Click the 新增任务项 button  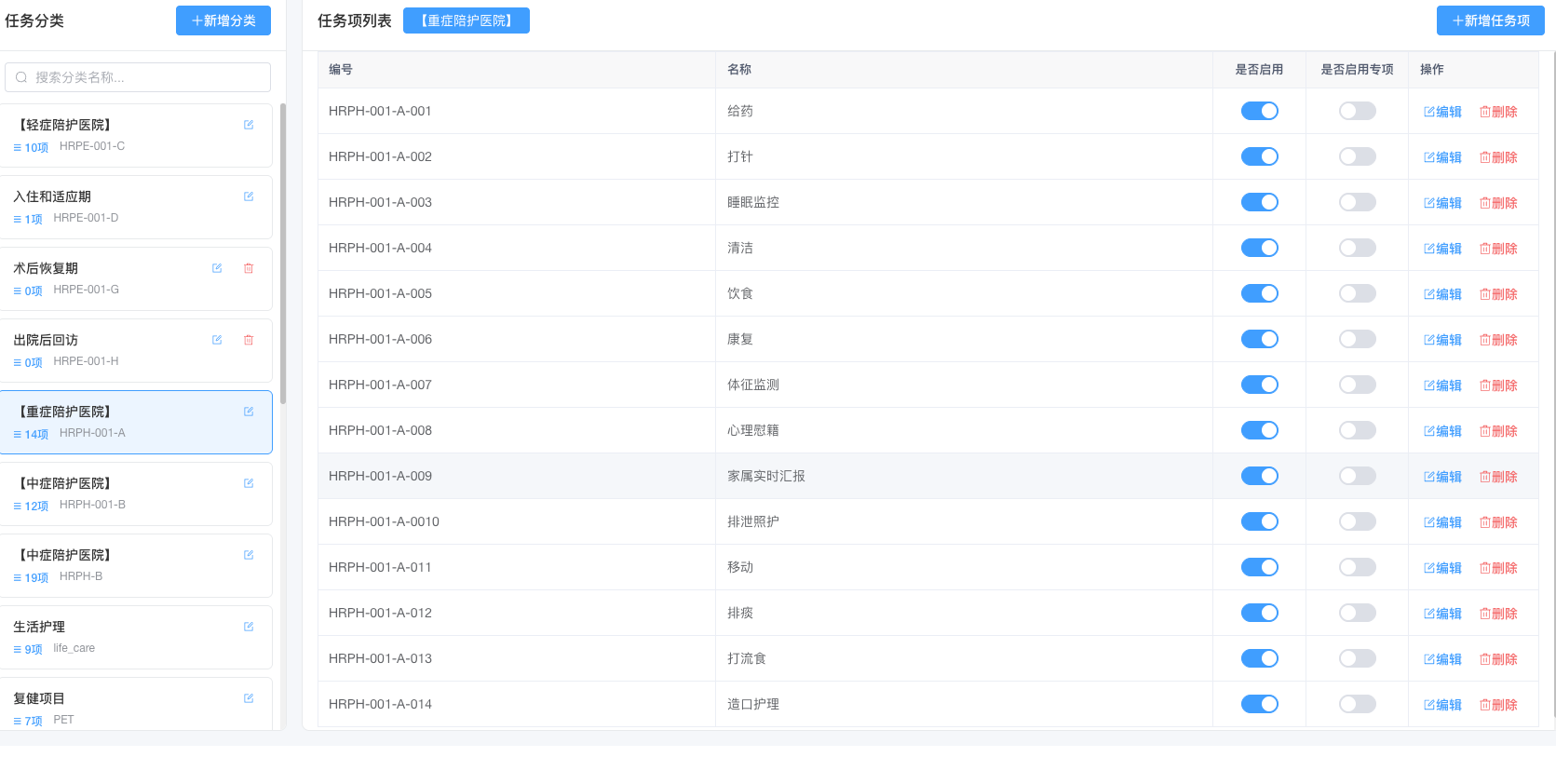(1490, 20)
